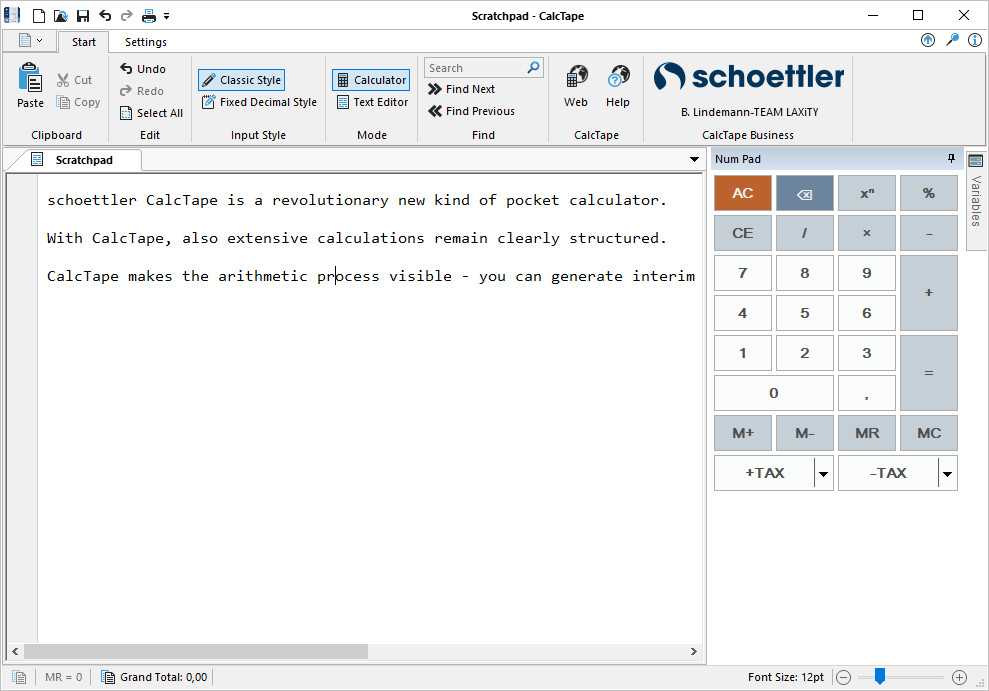The height and width of the screenshot is (691, 989).
Task: Click the multiply key
Action: 867,233
